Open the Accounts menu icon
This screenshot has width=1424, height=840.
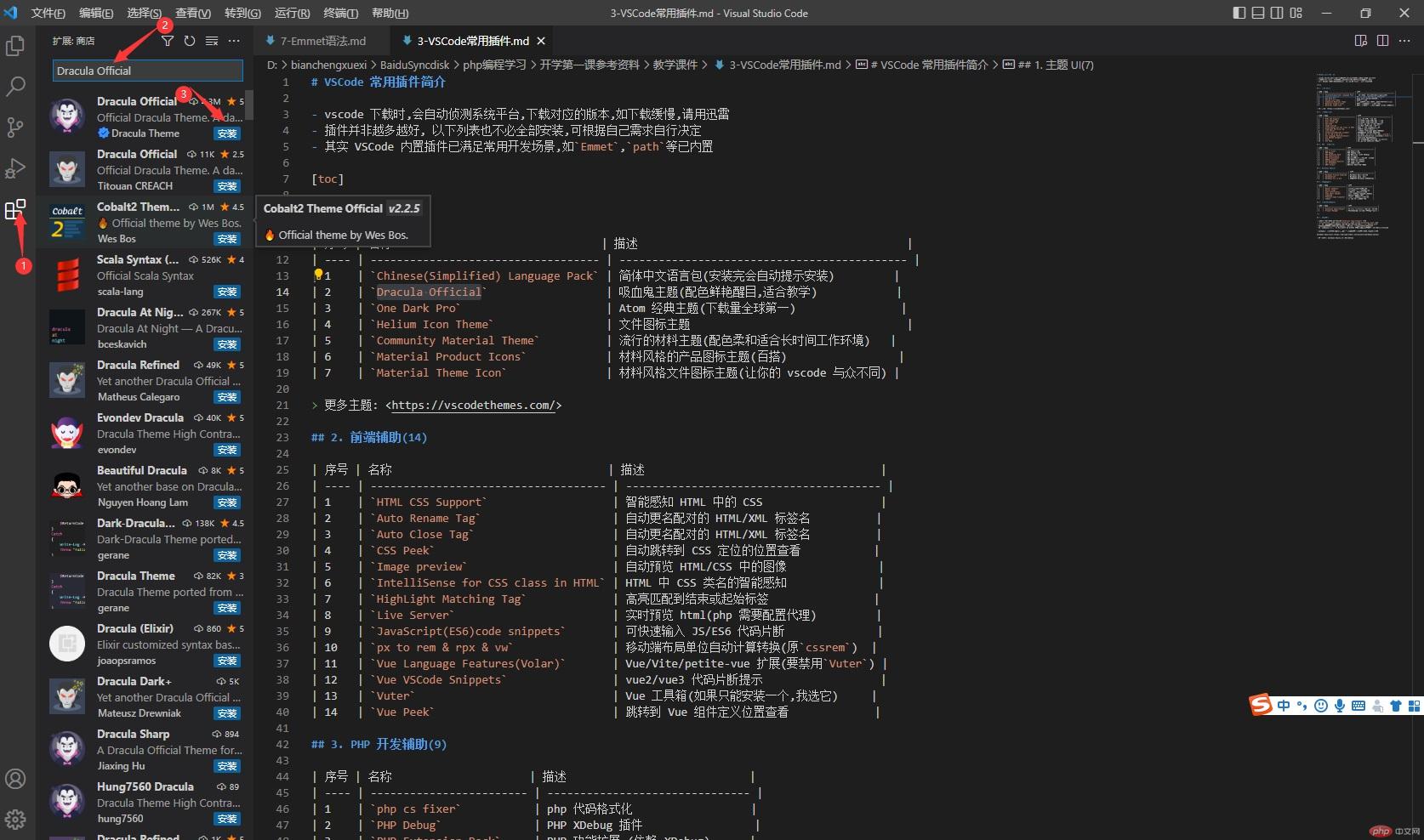tap(15, 779)
